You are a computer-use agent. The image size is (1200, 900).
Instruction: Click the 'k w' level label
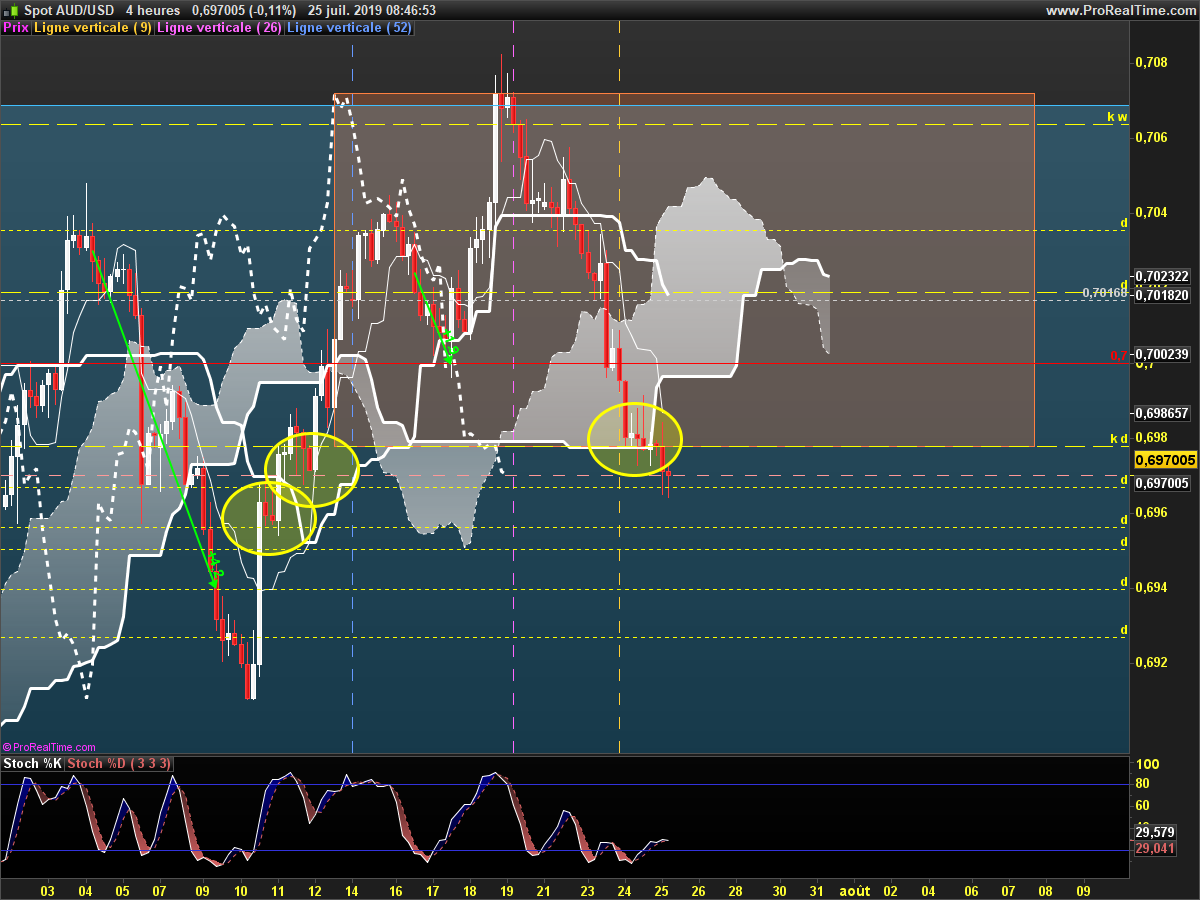point(1117,117)
